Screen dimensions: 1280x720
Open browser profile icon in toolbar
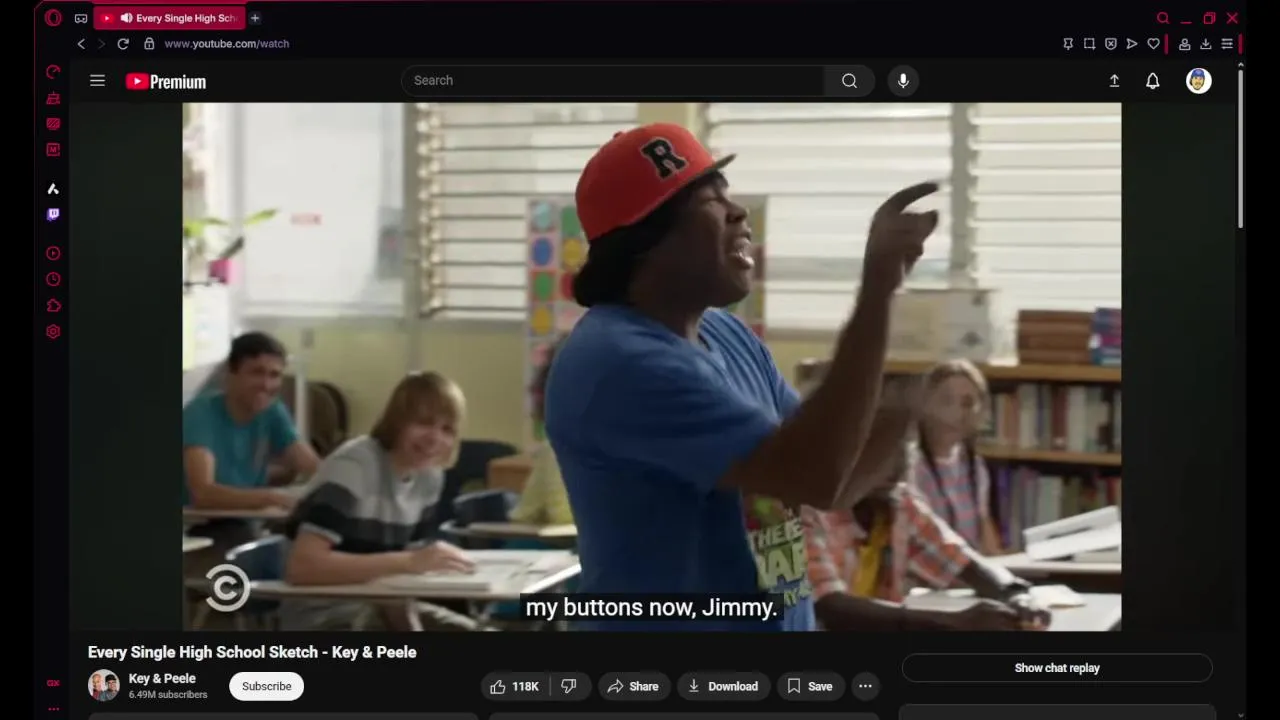[1184, 44]
